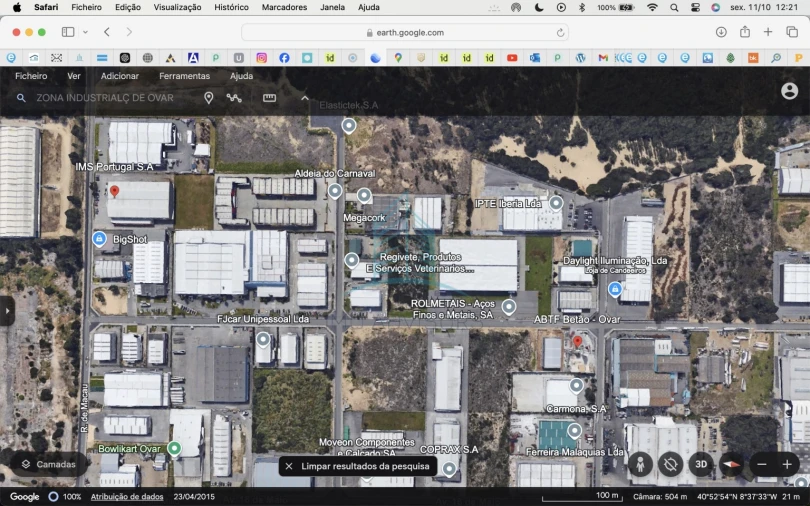Open the user account avatar
Screen dimensions: 810x506
[789, 91]
